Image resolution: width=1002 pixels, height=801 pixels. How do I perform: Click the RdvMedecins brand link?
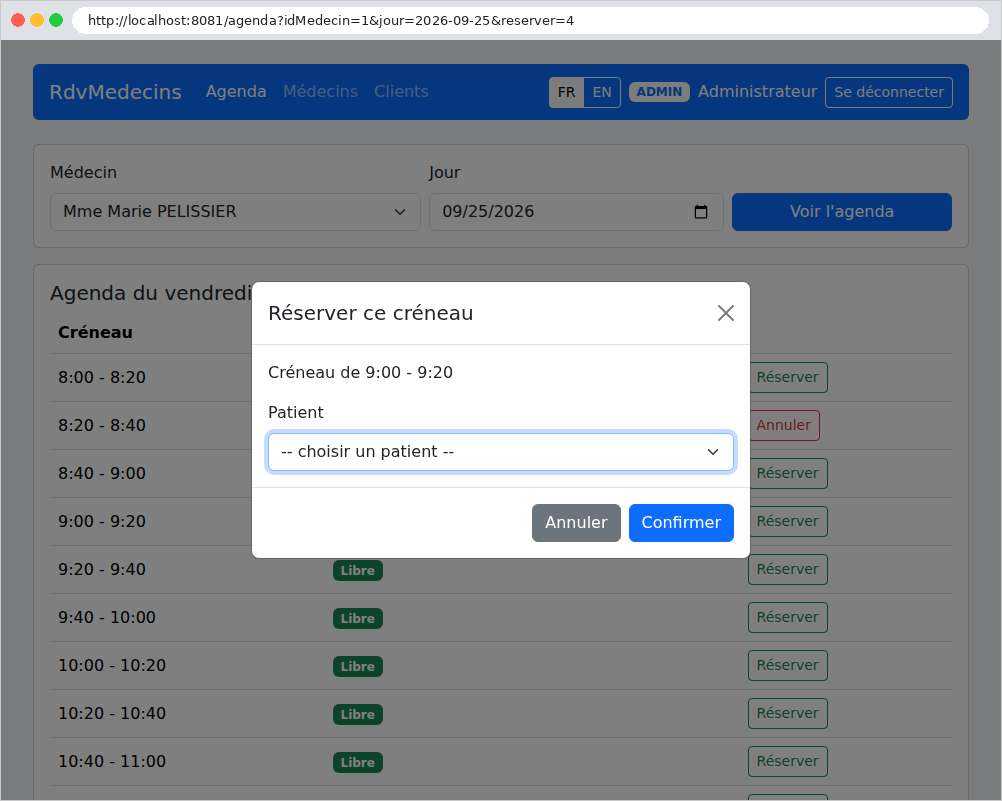[x=116, y=91]
